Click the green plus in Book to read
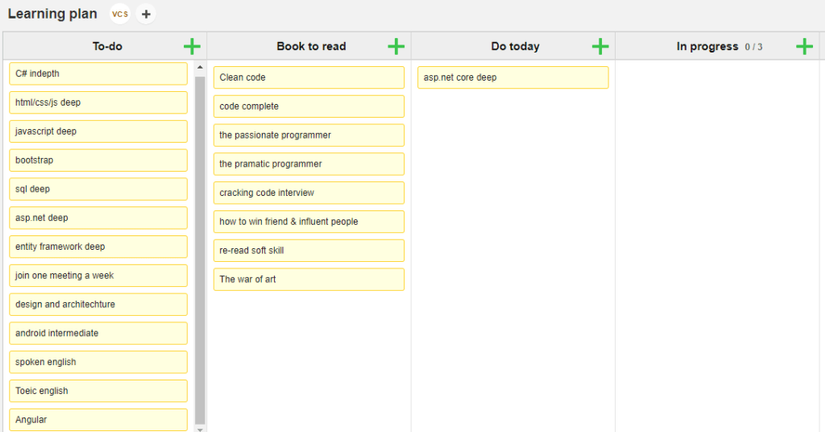This screenshot has width=825, height=432. 396,46
